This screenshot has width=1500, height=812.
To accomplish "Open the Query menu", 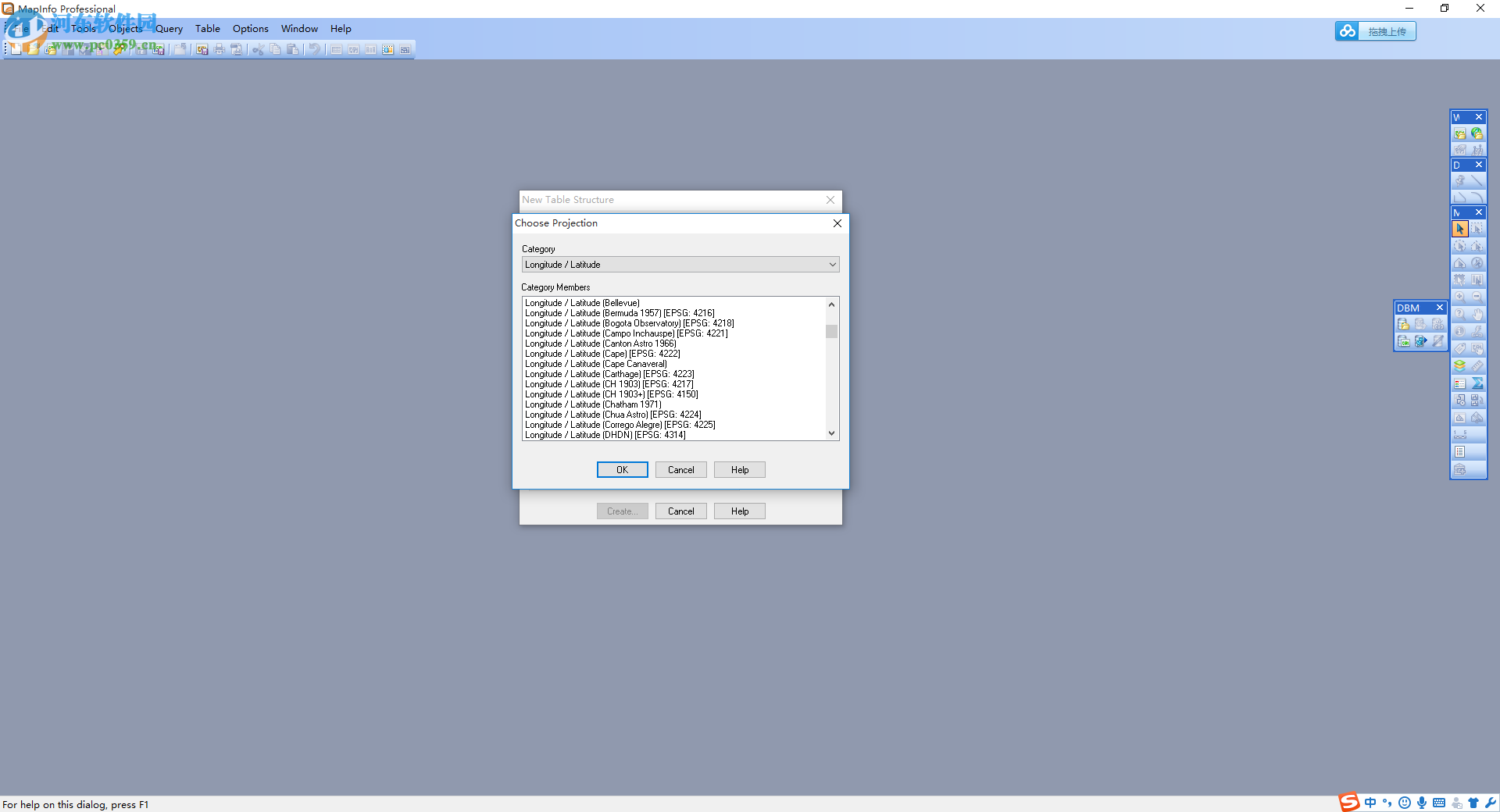I will pyautogui.click(x=169, y=29).
